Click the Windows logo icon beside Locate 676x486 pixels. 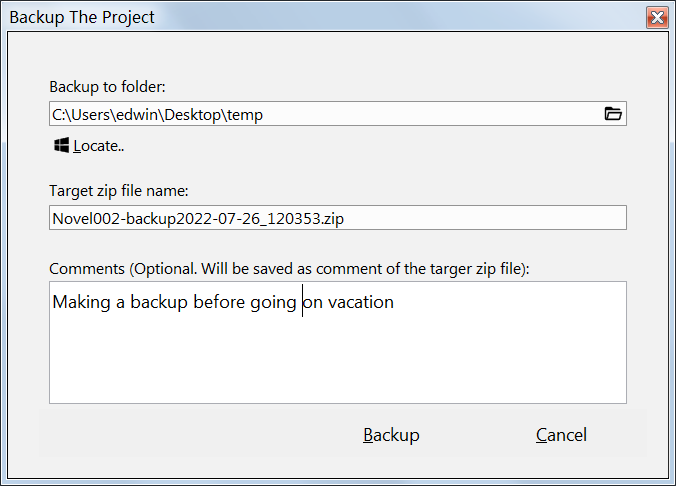click(x=61, y=145)
